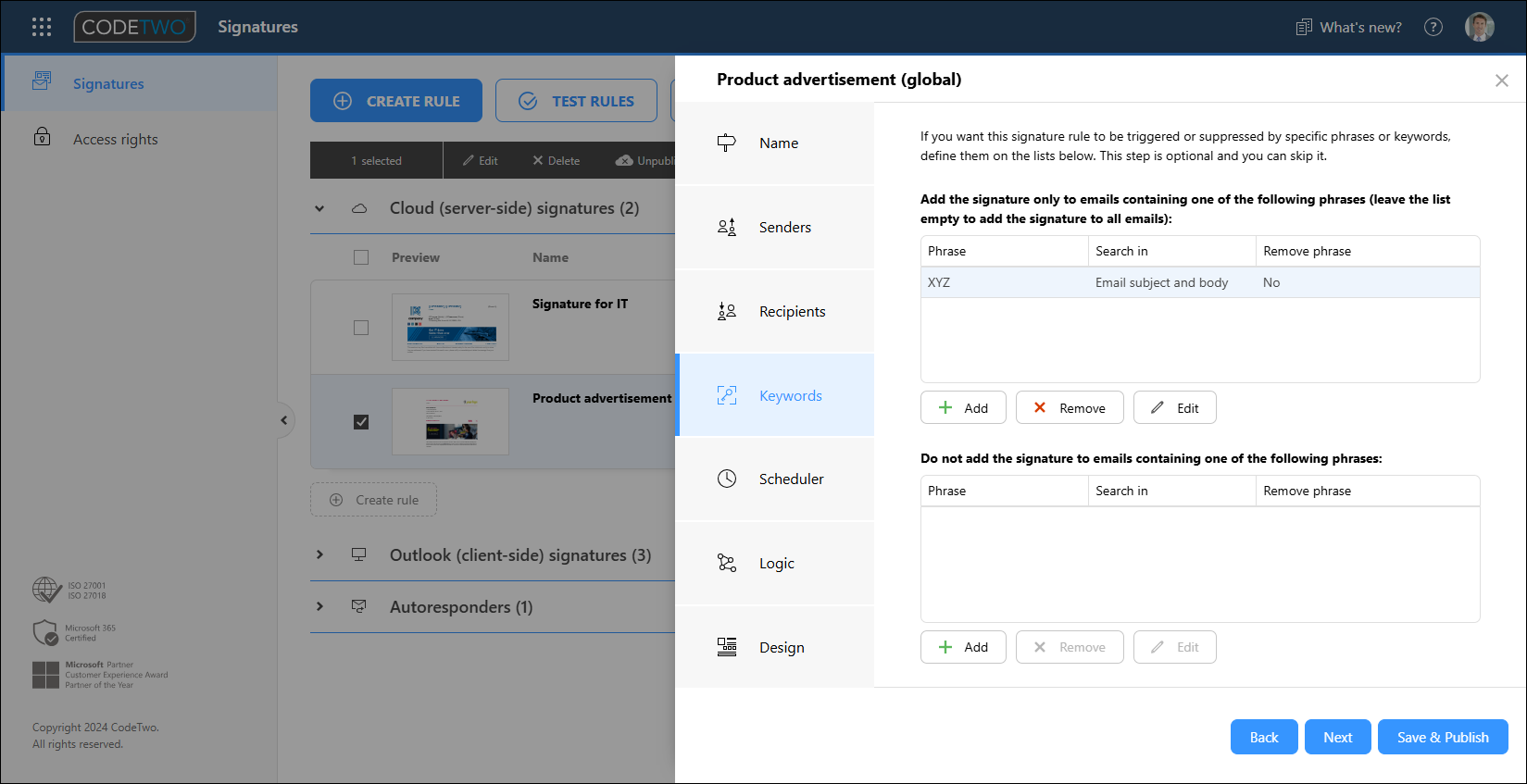The image size is (1527, 784).
Task: Open the help question mark icon
Action: point(1433,27)
